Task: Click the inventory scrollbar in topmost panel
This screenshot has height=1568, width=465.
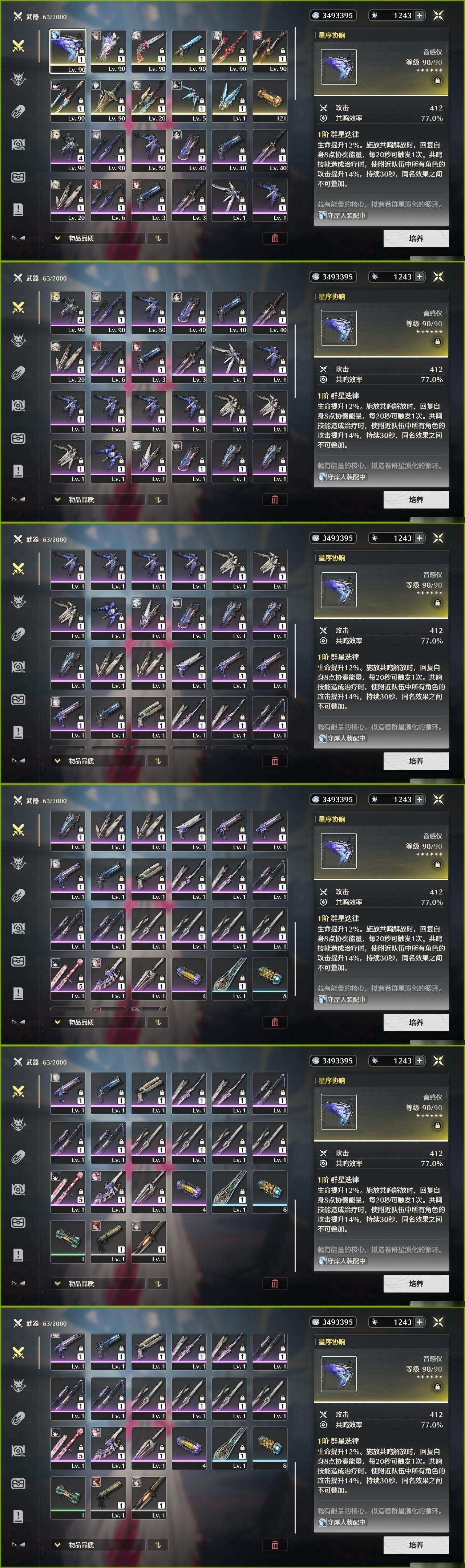Action: coord(296,63)
